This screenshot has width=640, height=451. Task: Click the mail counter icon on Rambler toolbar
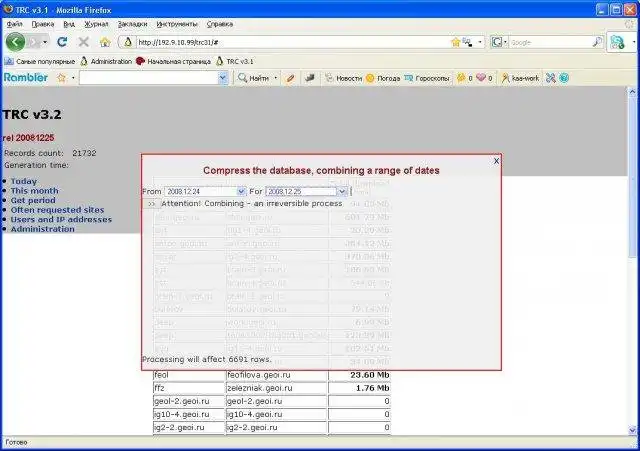click(x=464, y=78)
